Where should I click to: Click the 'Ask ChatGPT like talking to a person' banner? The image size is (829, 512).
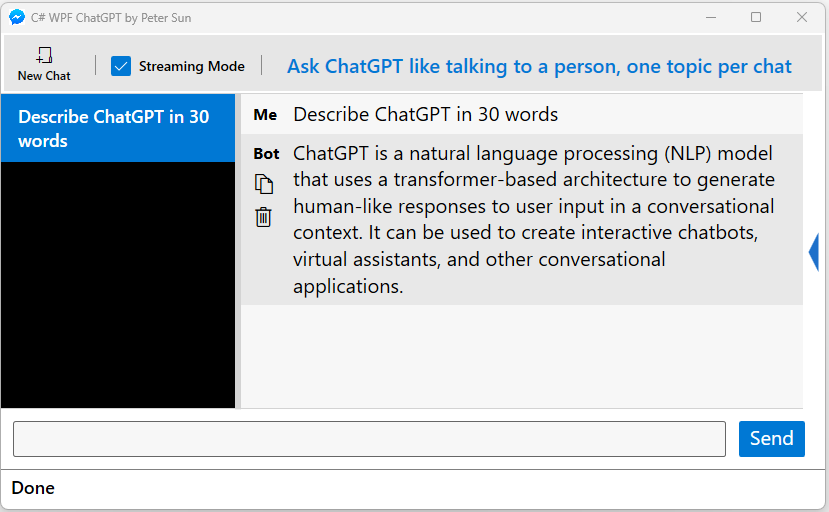pyautogui.click(x=539, y=67)
